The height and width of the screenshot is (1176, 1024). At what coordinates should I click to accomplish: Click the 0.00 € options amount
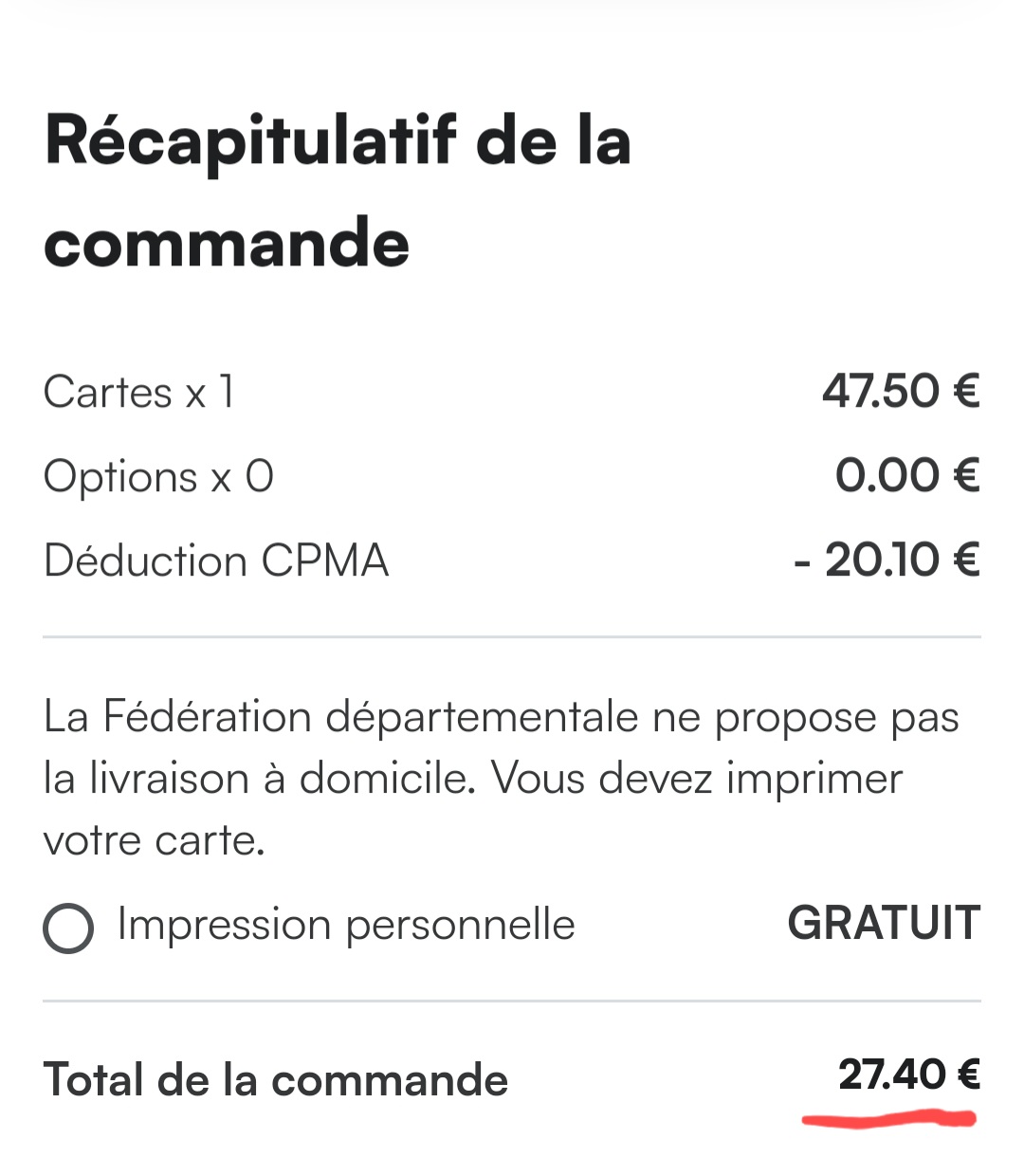click(906, 475)
